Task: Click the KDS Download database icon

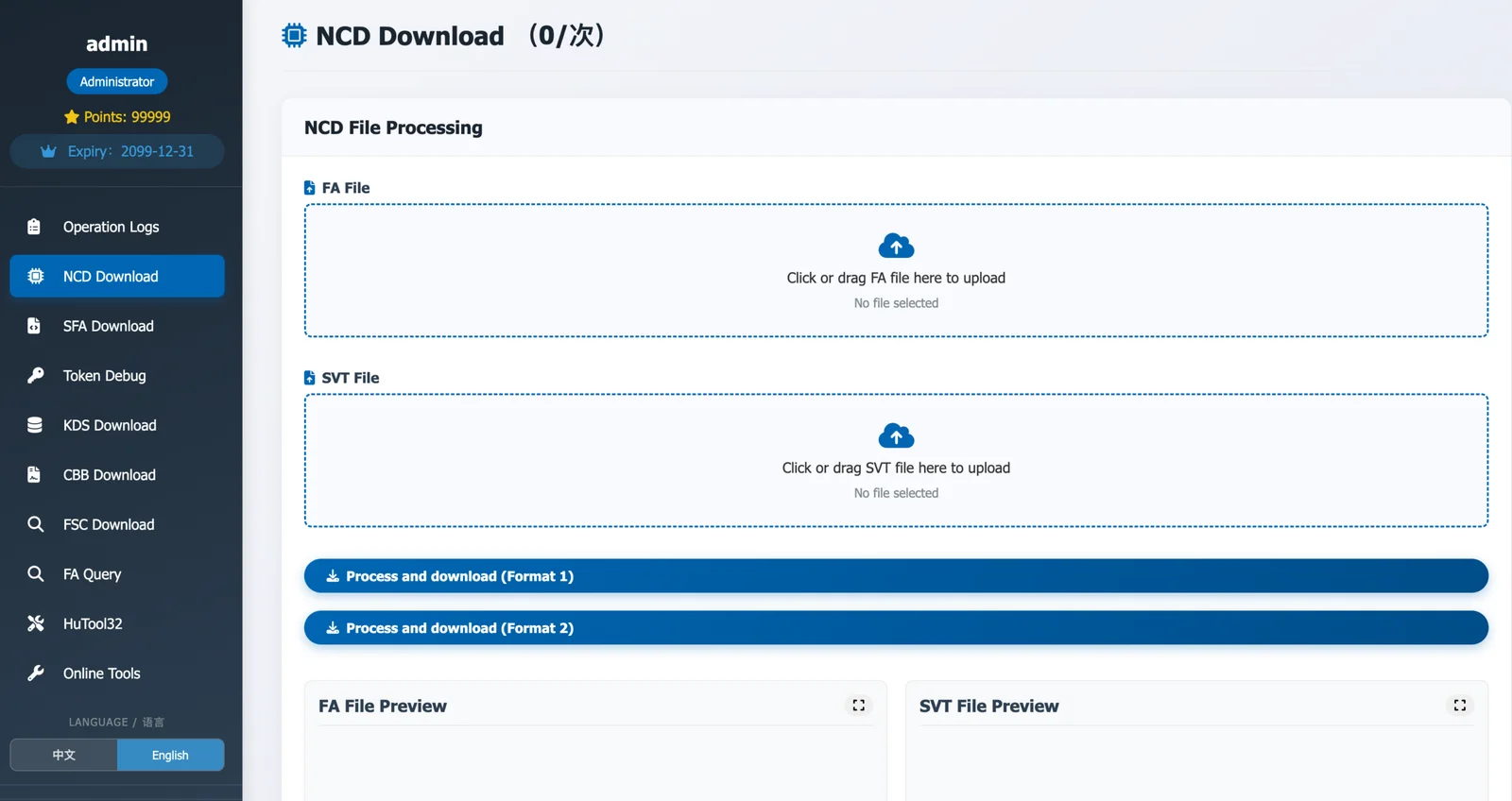Action: click(x=35, y=425)
